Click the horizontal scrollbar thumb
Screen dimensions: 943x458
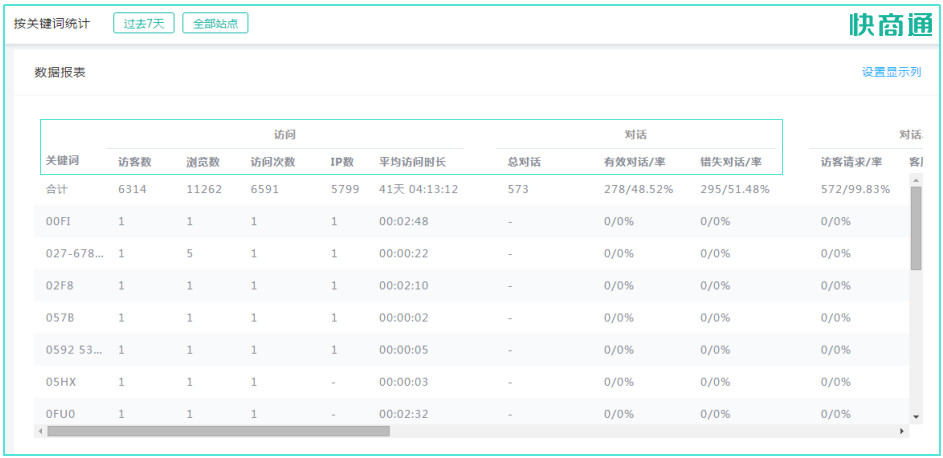(x=218, y=431)
